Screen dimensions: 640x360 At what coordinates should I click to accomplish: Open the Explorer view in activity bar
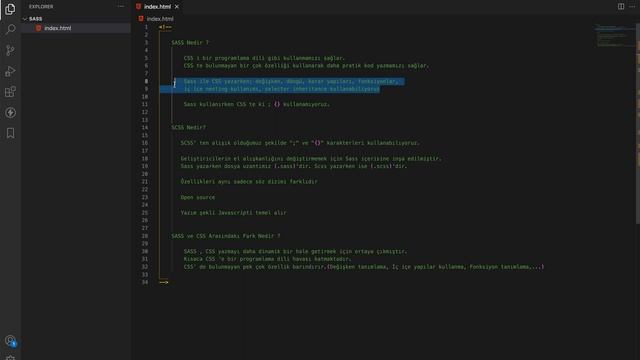10,9
